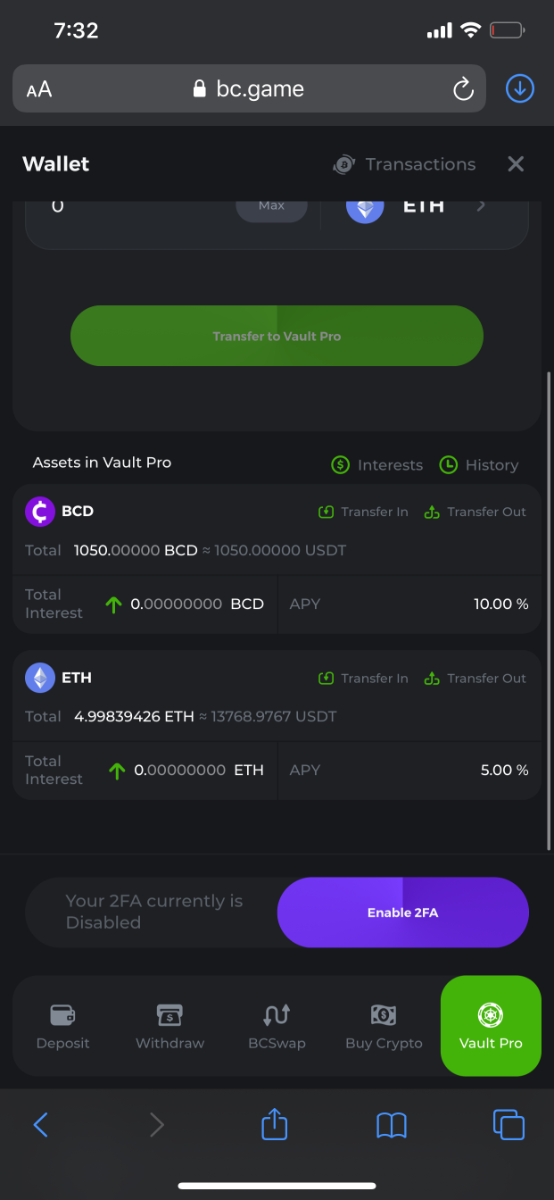The width and height of the screenshot is (554, 1200).
Task: Open the BCSwap tab
Action: tap(277, 1027)
